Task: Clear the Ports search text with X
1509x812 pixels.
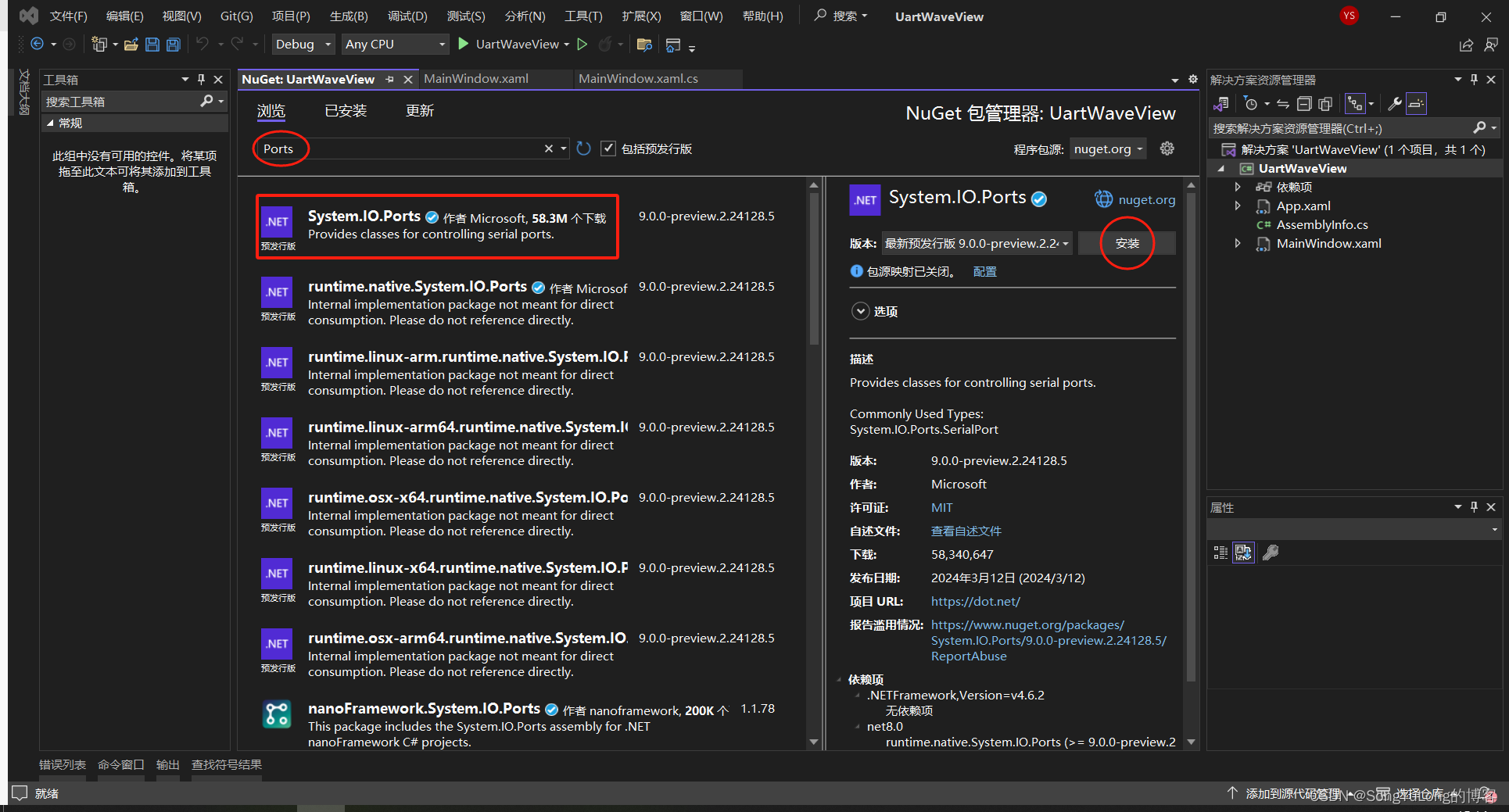Action: tap(549, 148)
